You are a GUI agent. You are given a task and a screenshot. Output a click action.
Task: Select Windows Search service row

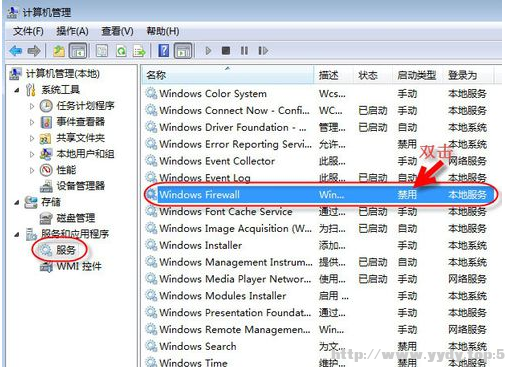319,346
